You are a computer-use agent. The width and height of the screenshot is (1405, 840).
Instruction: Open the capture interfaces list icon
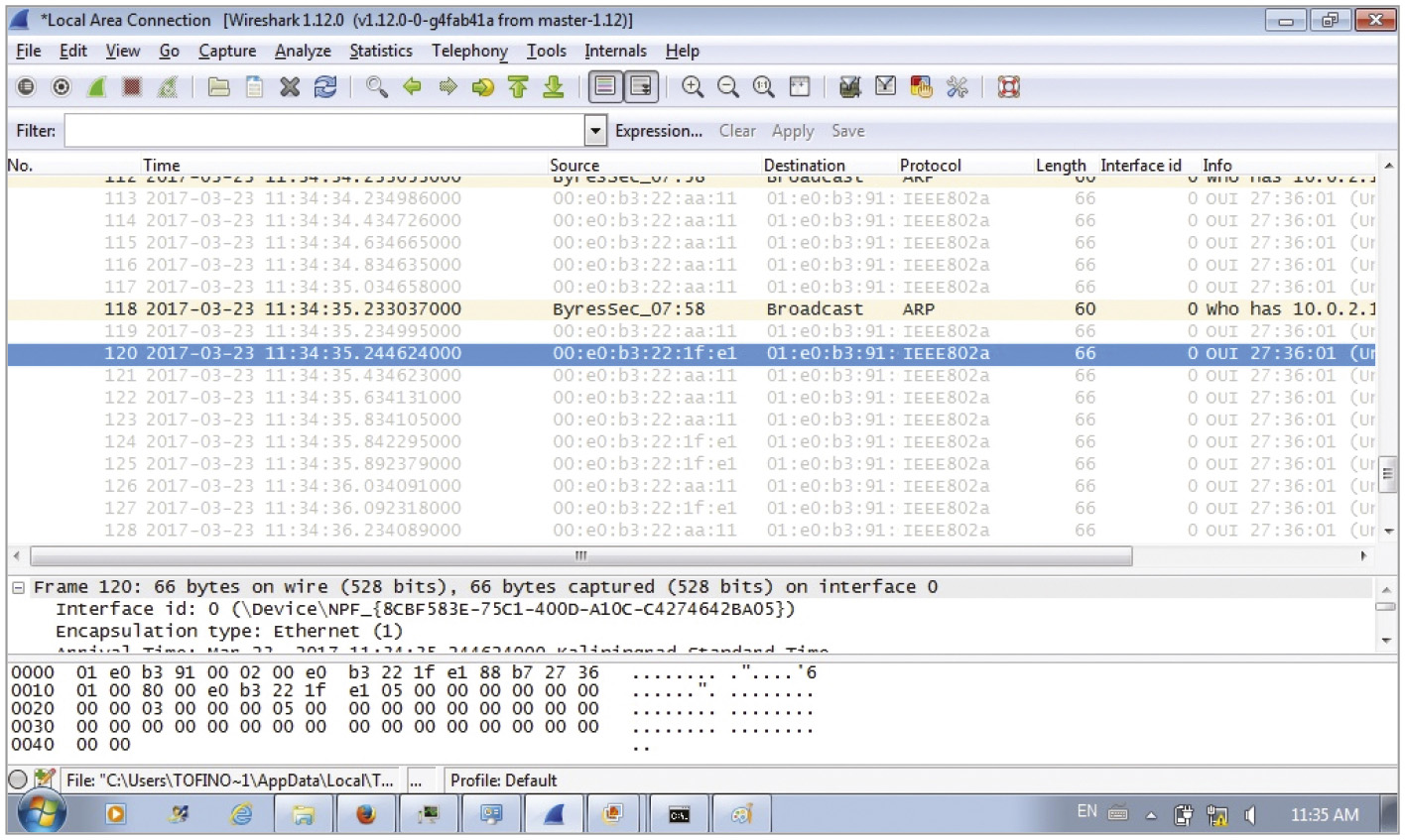click(x=27, y=87)
